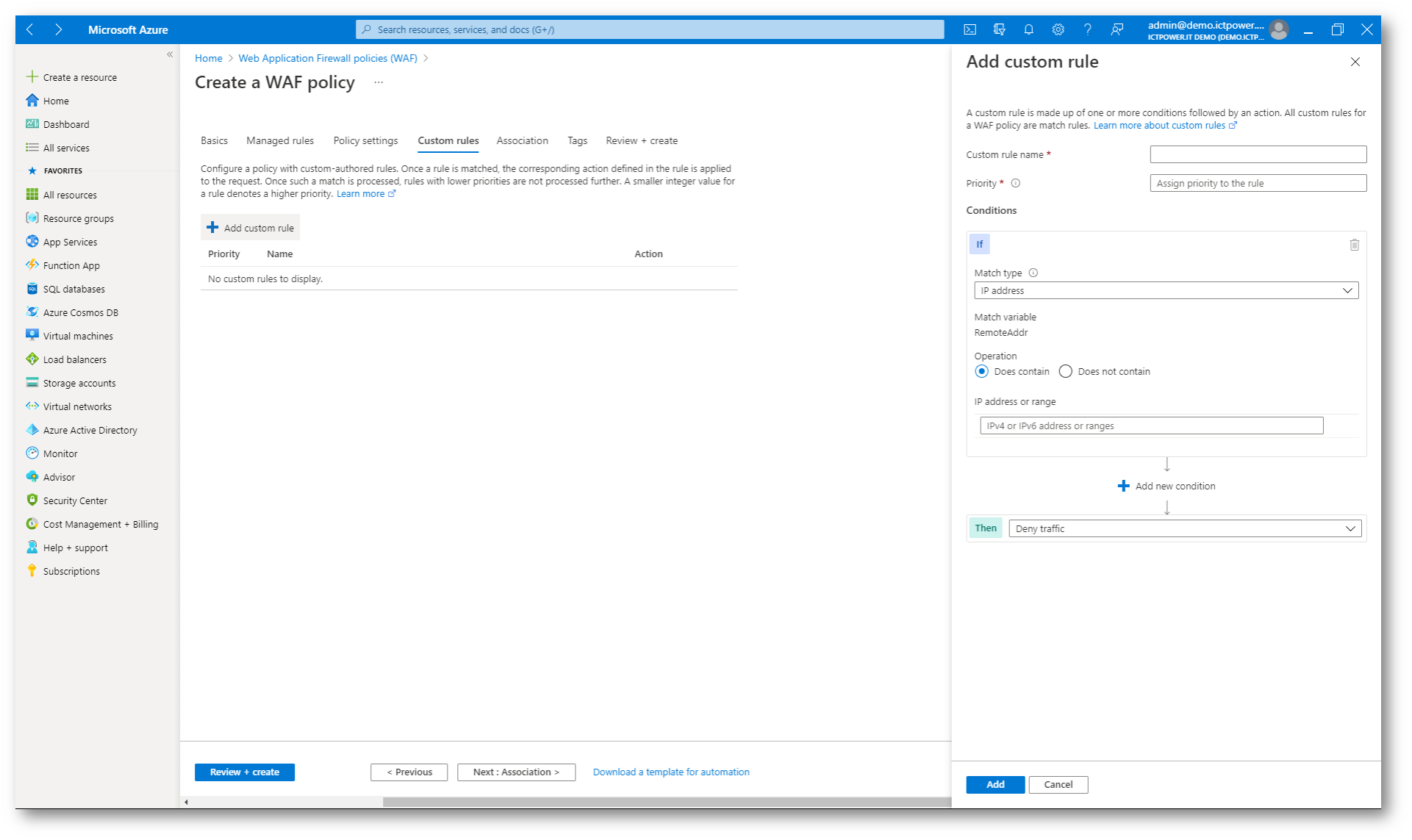Go back with the browser back arrow
The width and height of the screenshot is (1412, 840).
(30, 29)
